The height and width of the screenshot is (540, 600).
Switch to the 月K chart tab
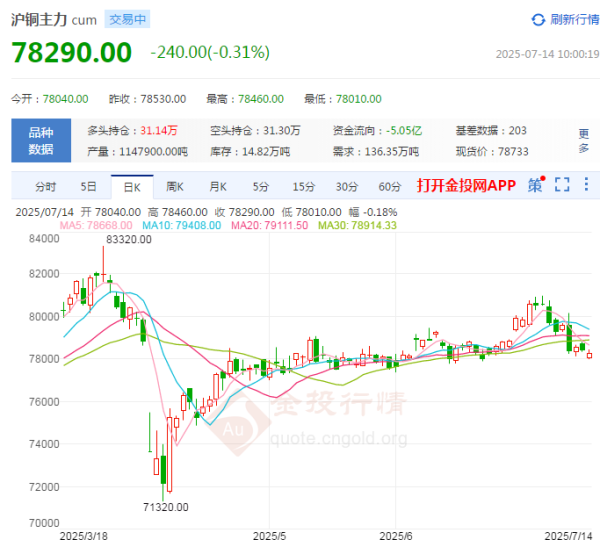(218, 187)
